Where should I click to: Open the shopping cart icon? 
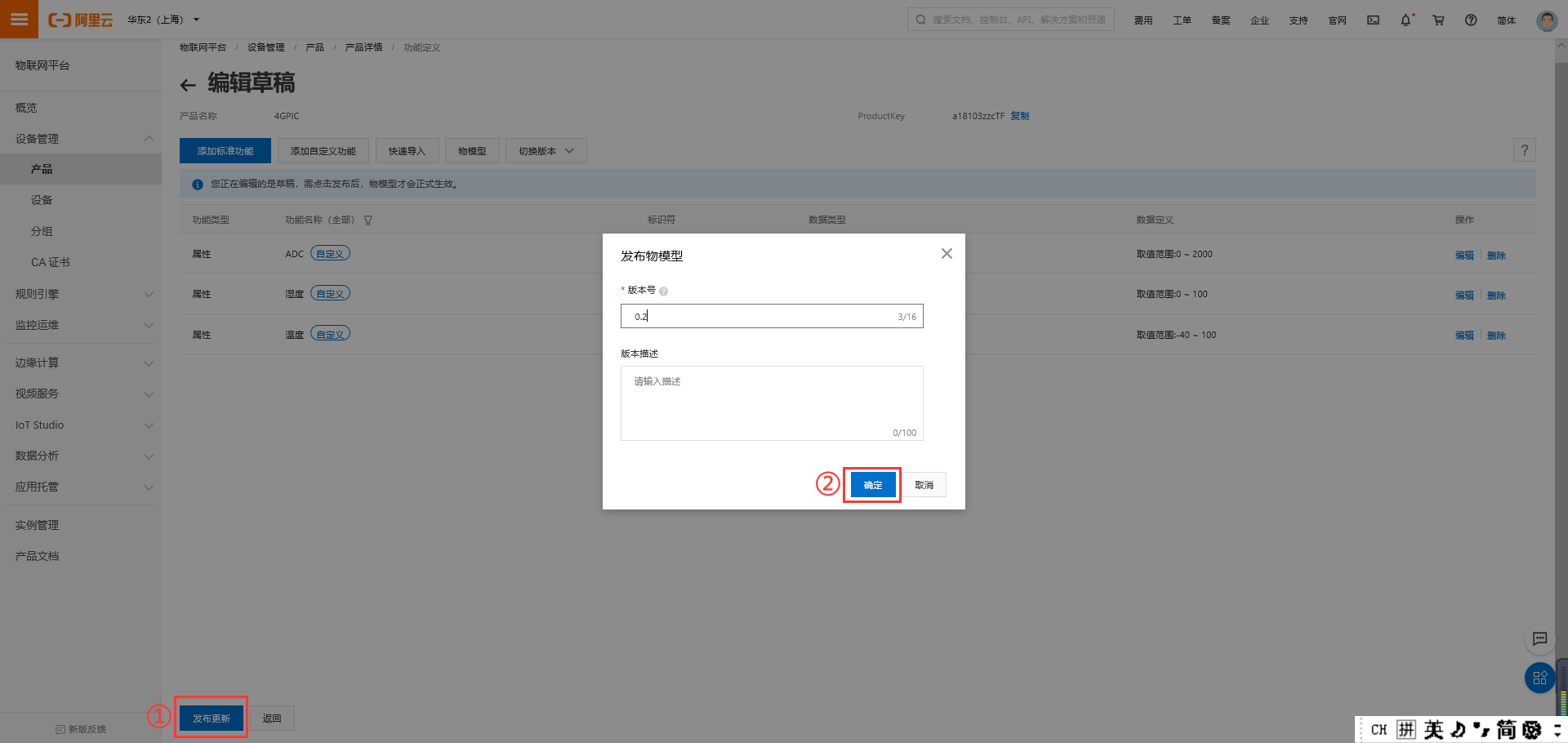point(1438,20)
